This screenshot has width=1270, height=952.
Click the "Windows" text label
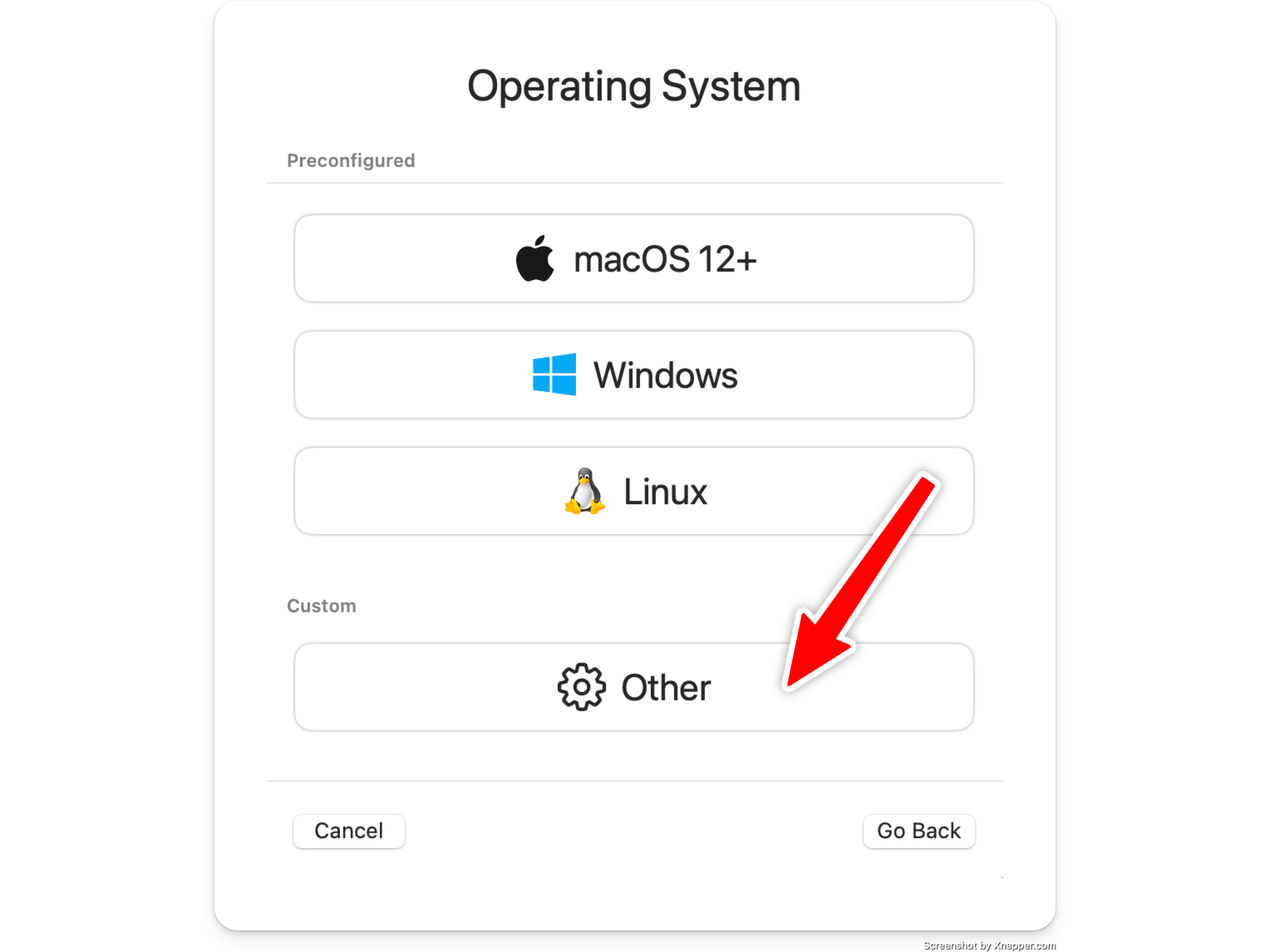[x=665, y=375]
